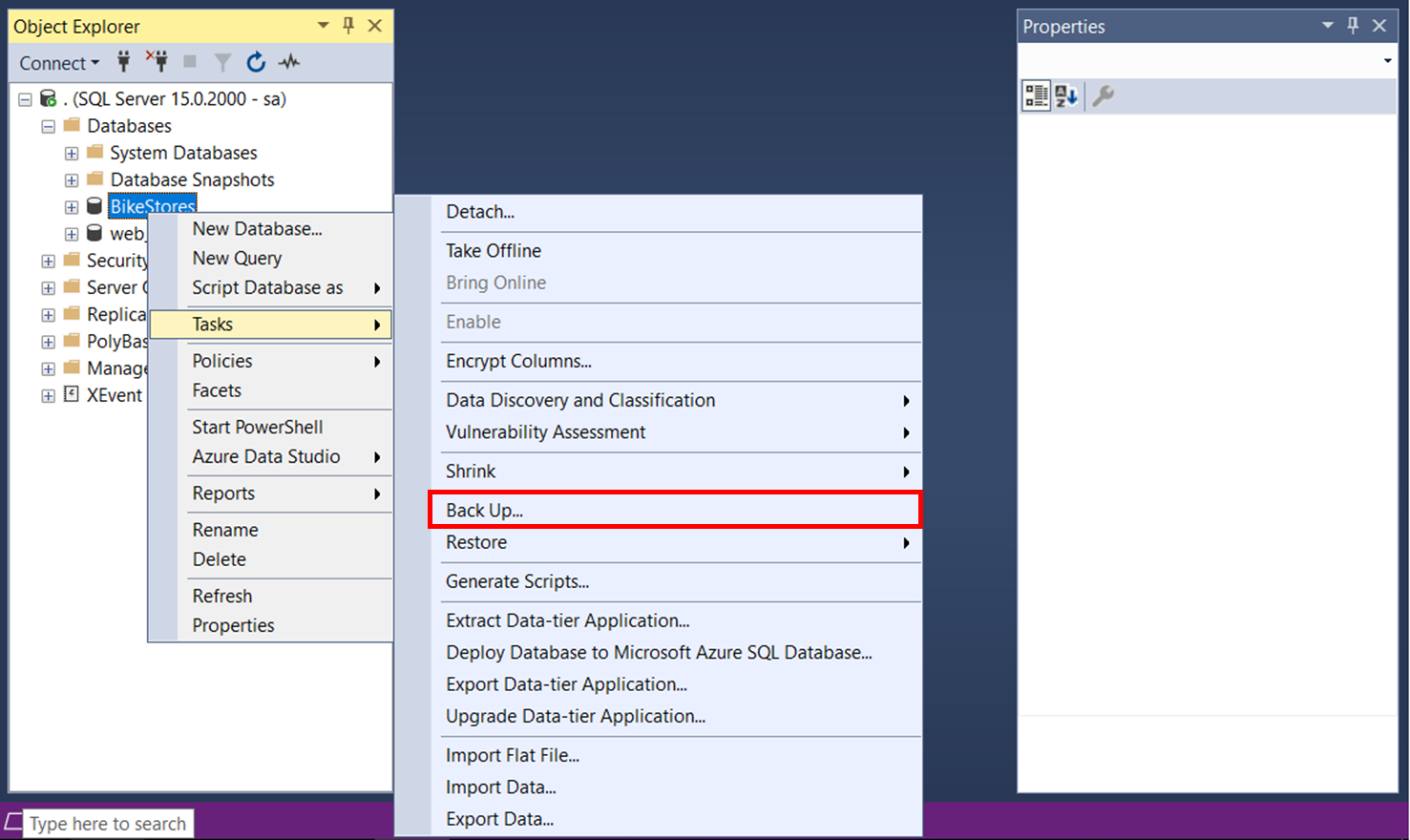Click the Refresh icon in Object Explorer toolbar
This screenshot has height=840, width=1410.
(x=256, y=62)
